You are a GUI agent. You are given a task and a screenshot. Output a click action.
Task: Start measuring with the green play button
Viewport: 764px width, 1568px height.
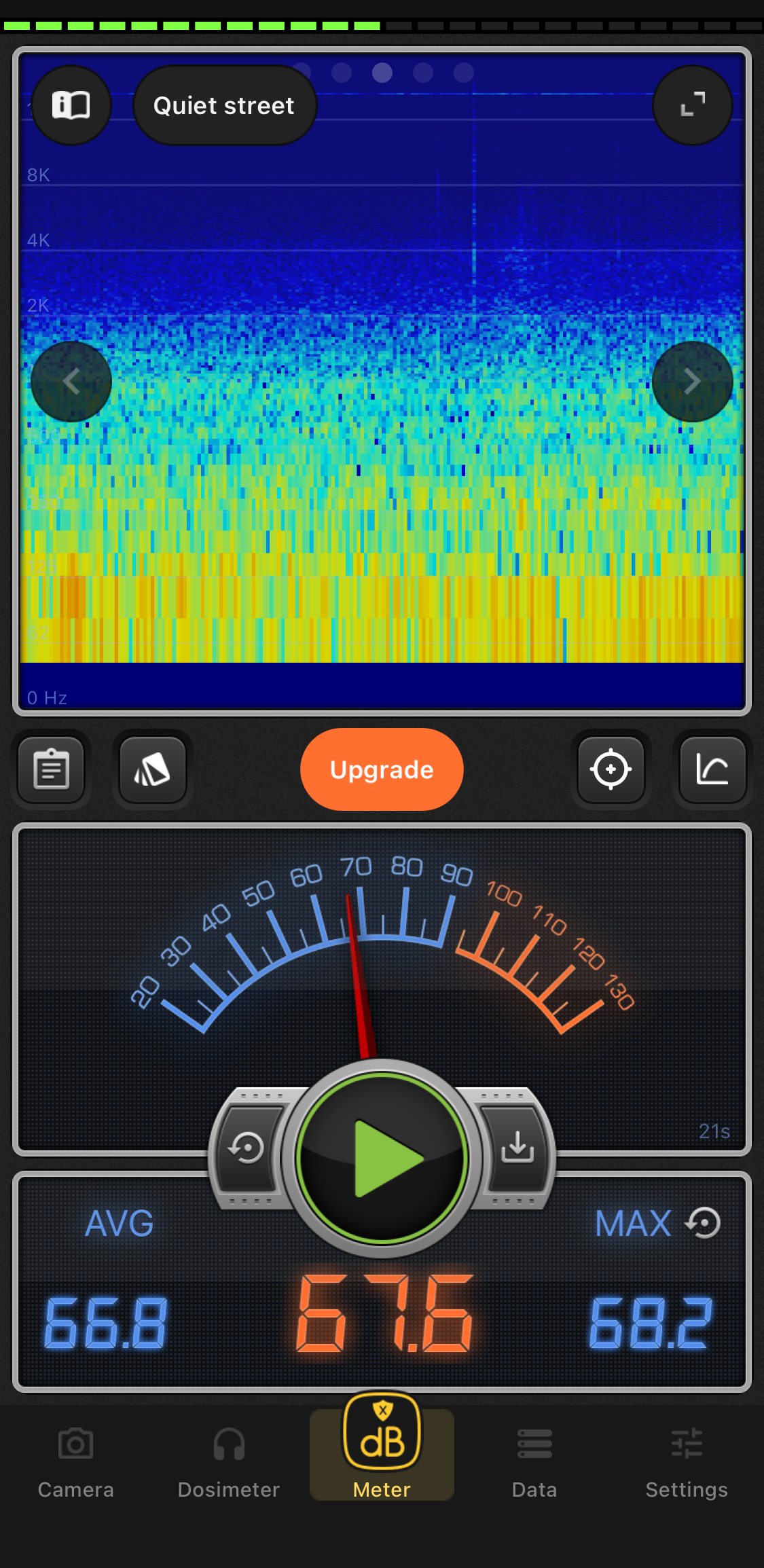[x=382, y=1158]
